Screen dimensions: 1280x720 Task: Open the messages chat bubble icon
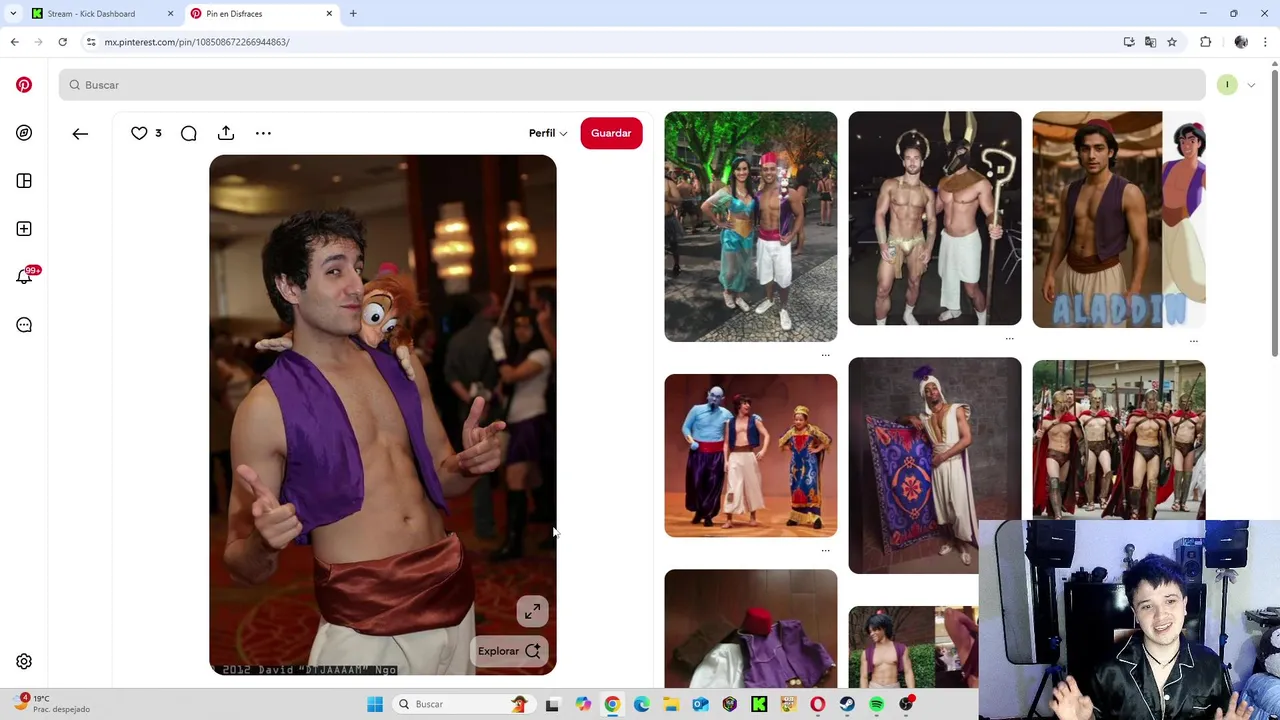click(24, 325)
